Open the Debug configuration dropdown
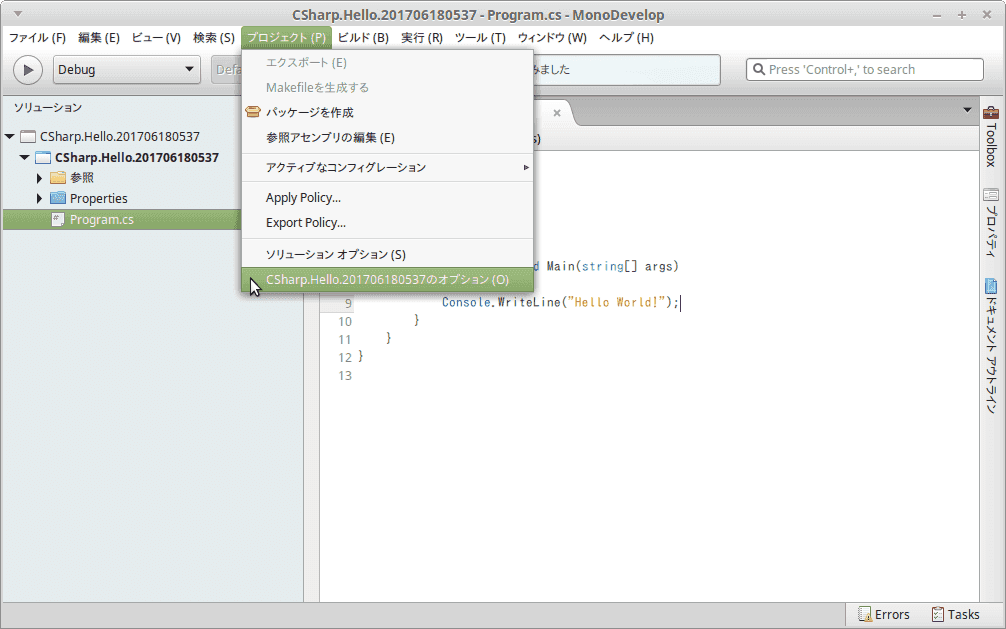This screenshot has width=1006, height=629. tap(126, 69)
